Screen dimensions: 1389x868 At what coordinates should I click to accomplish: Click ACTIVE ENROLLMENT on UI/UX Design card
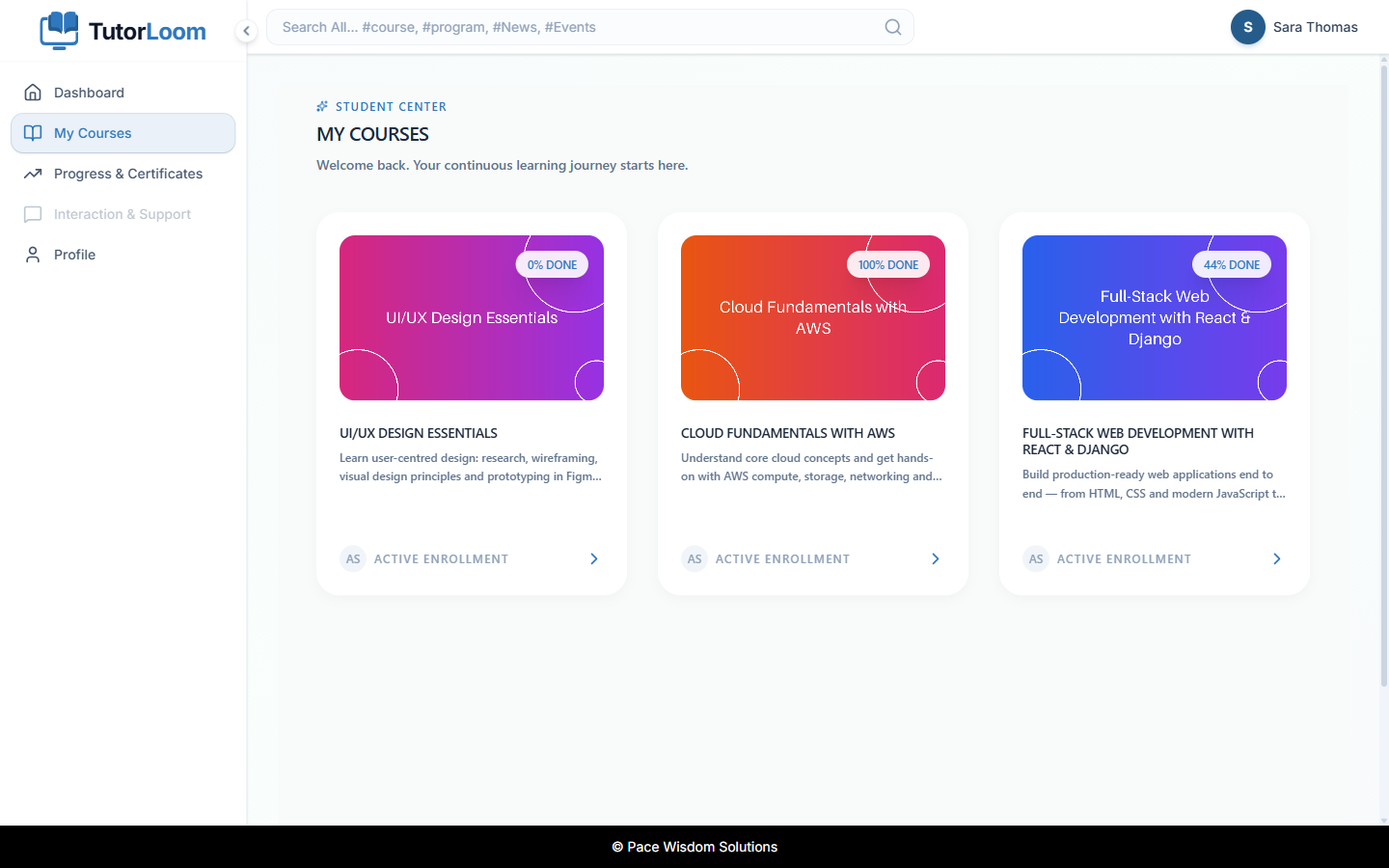point(441,559)
